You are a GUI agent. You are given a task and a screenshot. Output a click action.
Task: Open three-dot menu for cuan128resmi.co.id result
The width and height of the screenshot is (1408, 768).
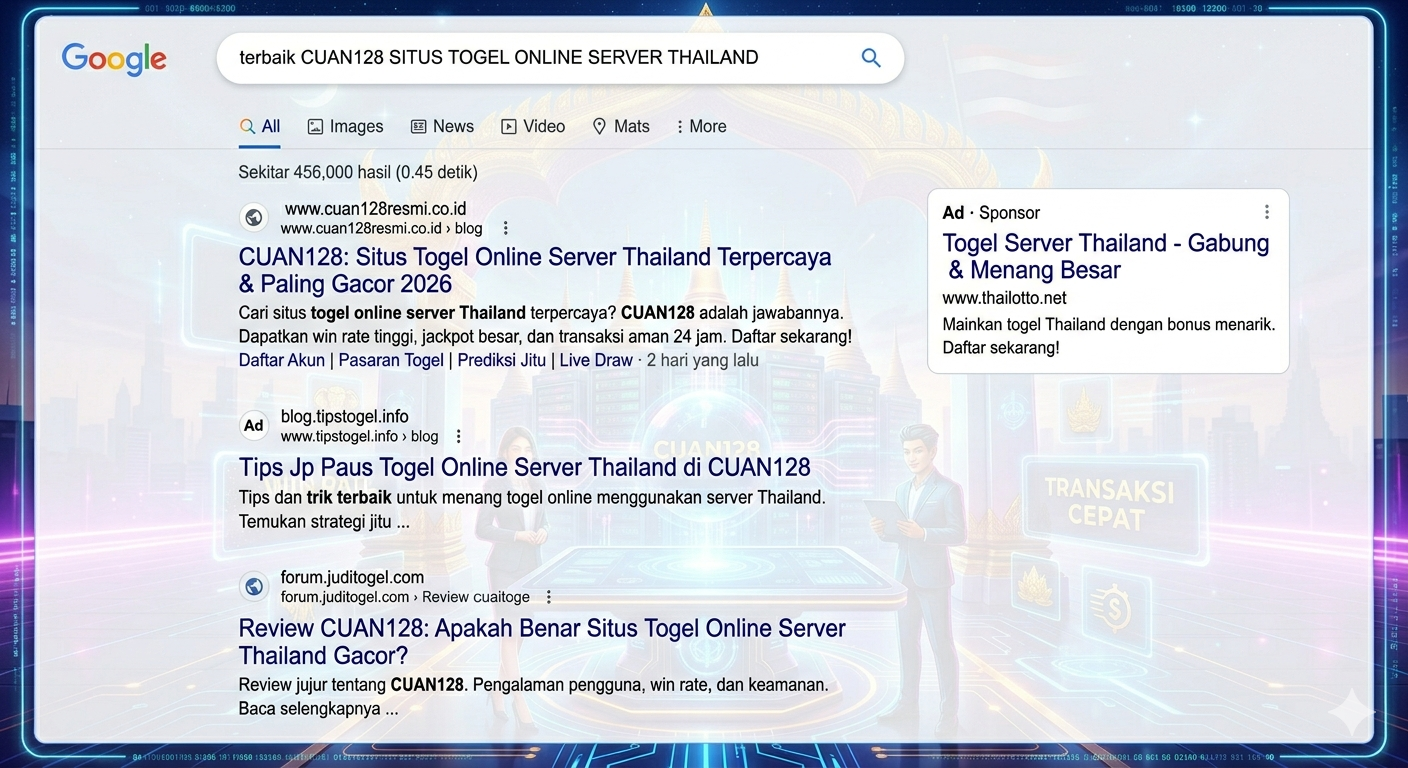[x=505, y=228]
